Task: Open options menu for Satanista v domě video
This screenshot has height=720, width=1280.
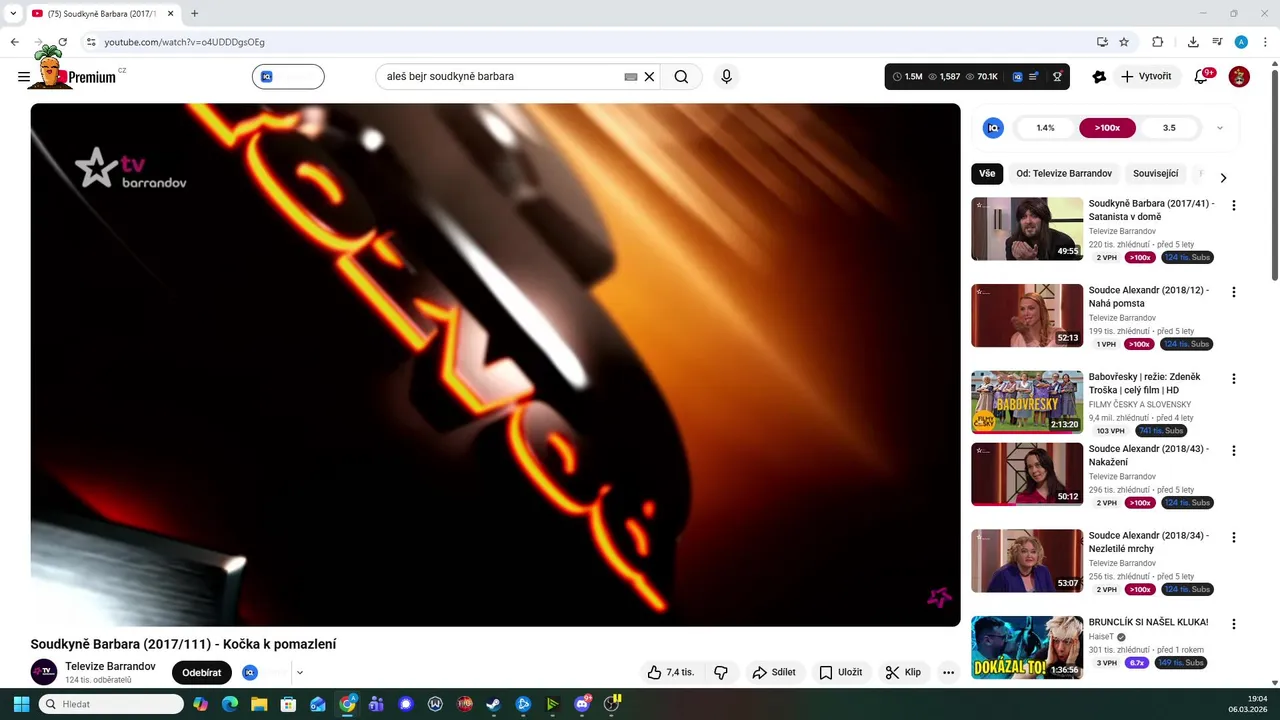Action: (1234, 205)
